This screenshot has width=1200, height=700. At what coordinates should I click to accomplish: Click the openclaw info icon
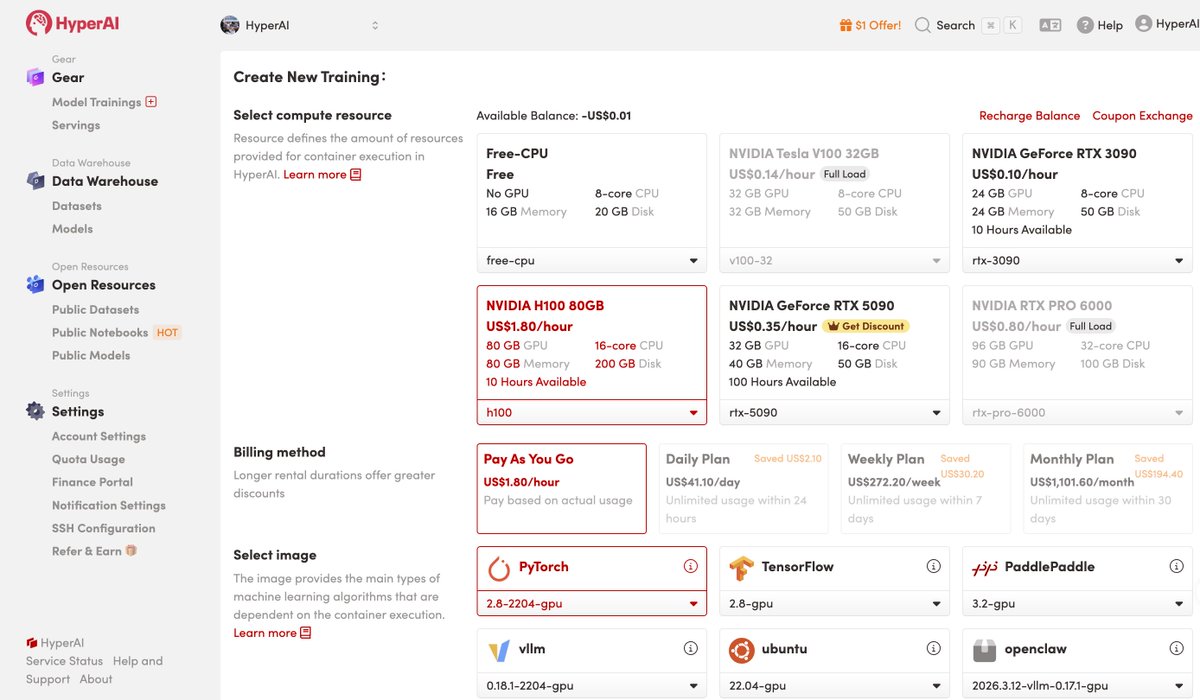point(1176,648)
